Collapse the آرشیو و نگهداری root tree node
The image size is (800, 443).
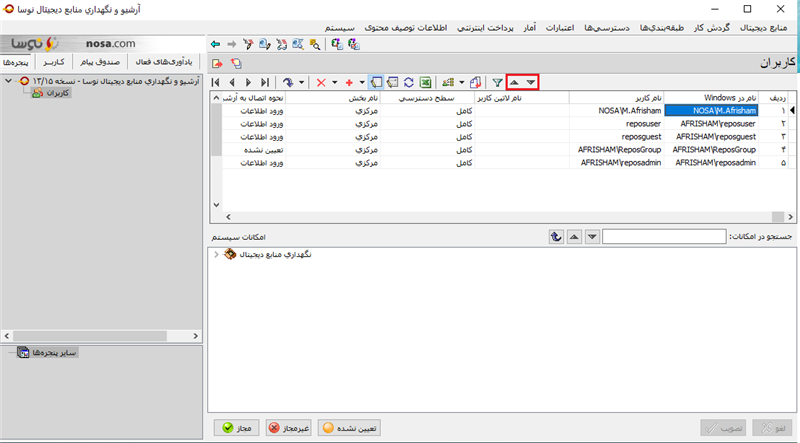(8, 79)
